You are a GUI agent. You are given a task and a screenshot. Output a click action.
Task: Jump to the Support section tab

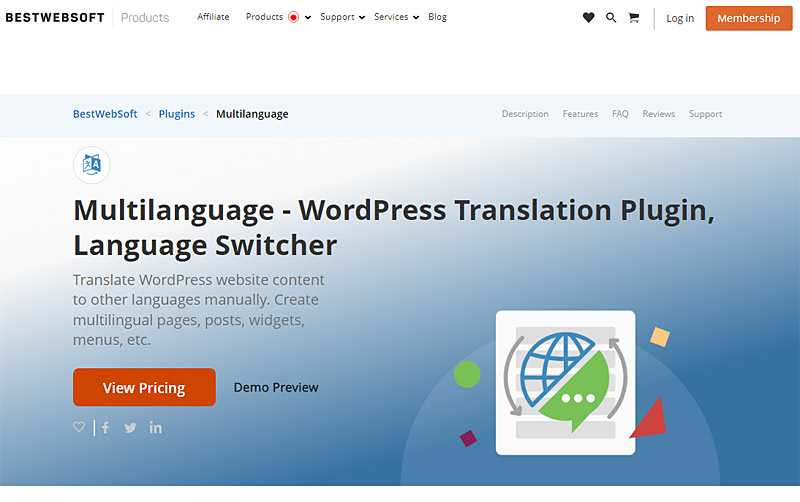coord(706,114)
